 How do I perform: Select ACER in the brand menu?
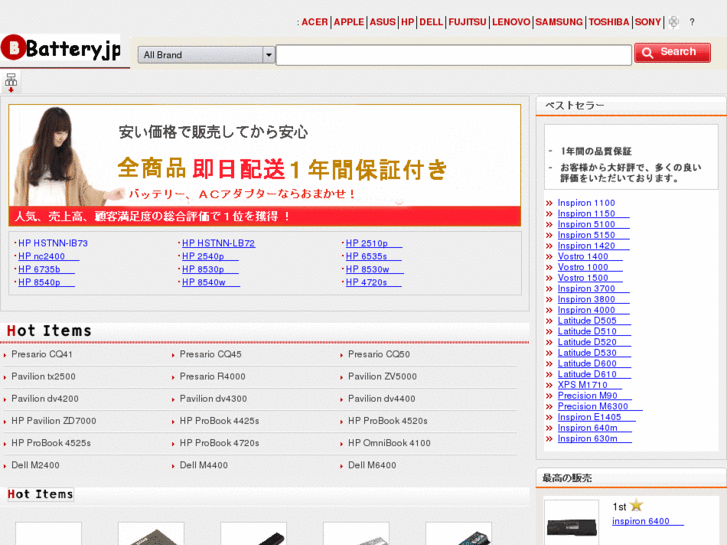point(314,22)
